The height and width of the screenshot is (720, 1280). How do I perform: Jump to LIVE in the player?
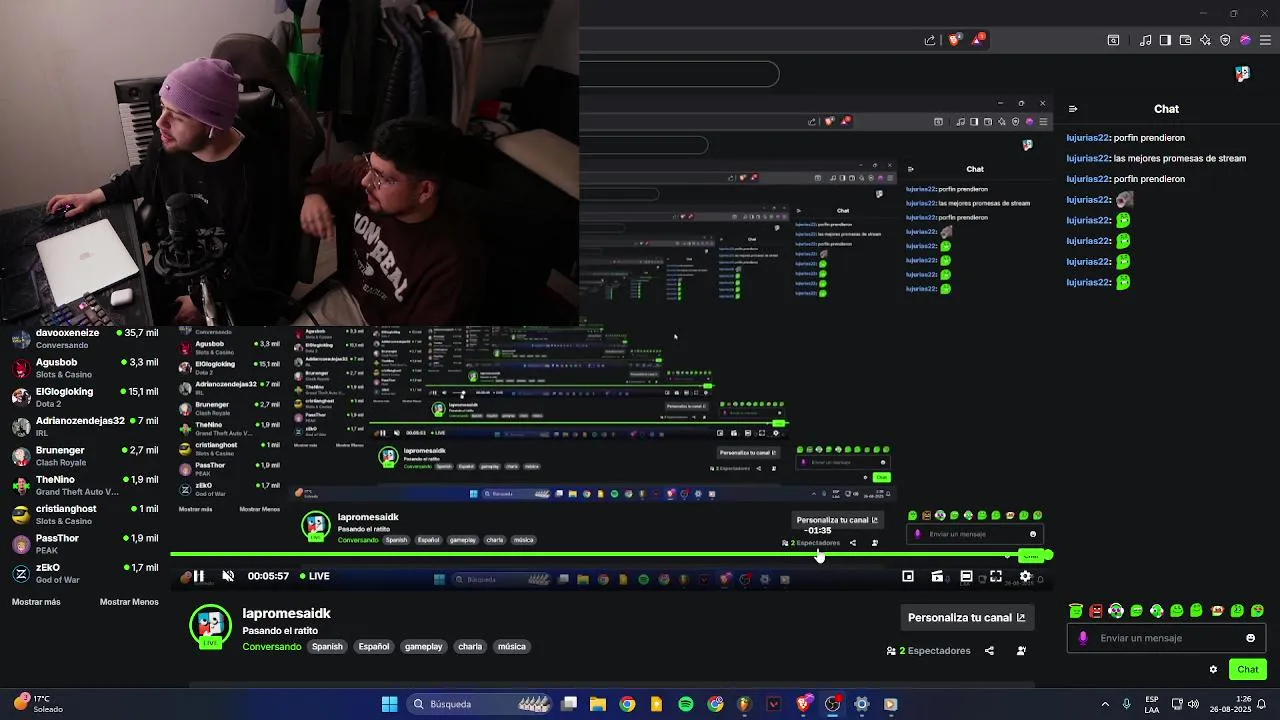(315, 576)
